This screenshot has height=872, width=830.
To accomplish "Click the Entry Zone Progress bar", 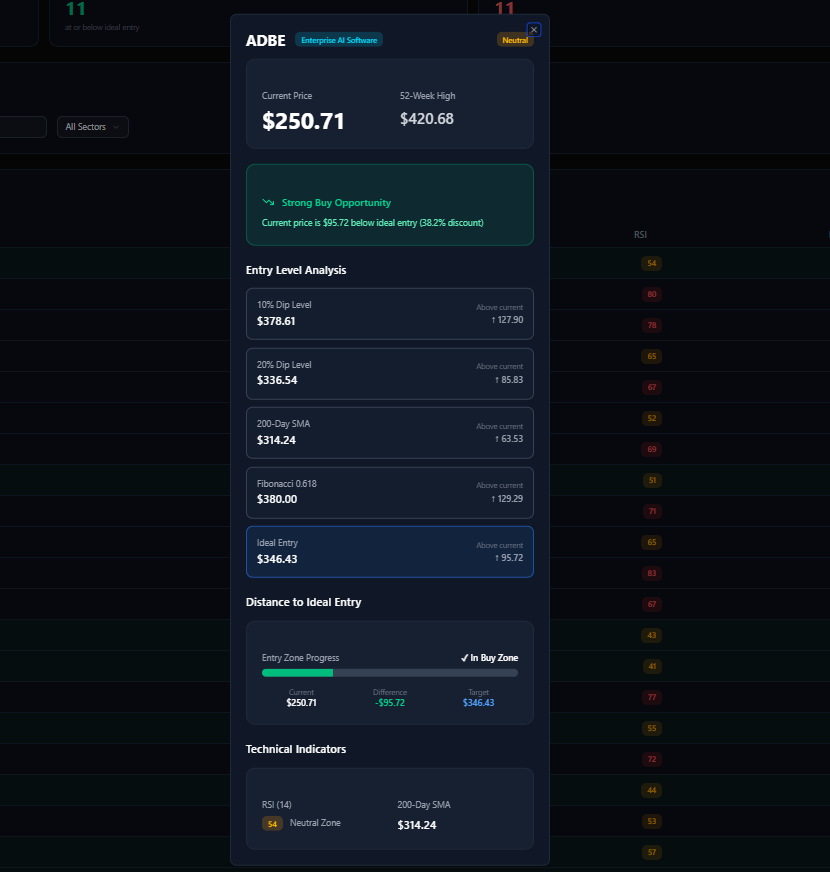I will [389, 673].
